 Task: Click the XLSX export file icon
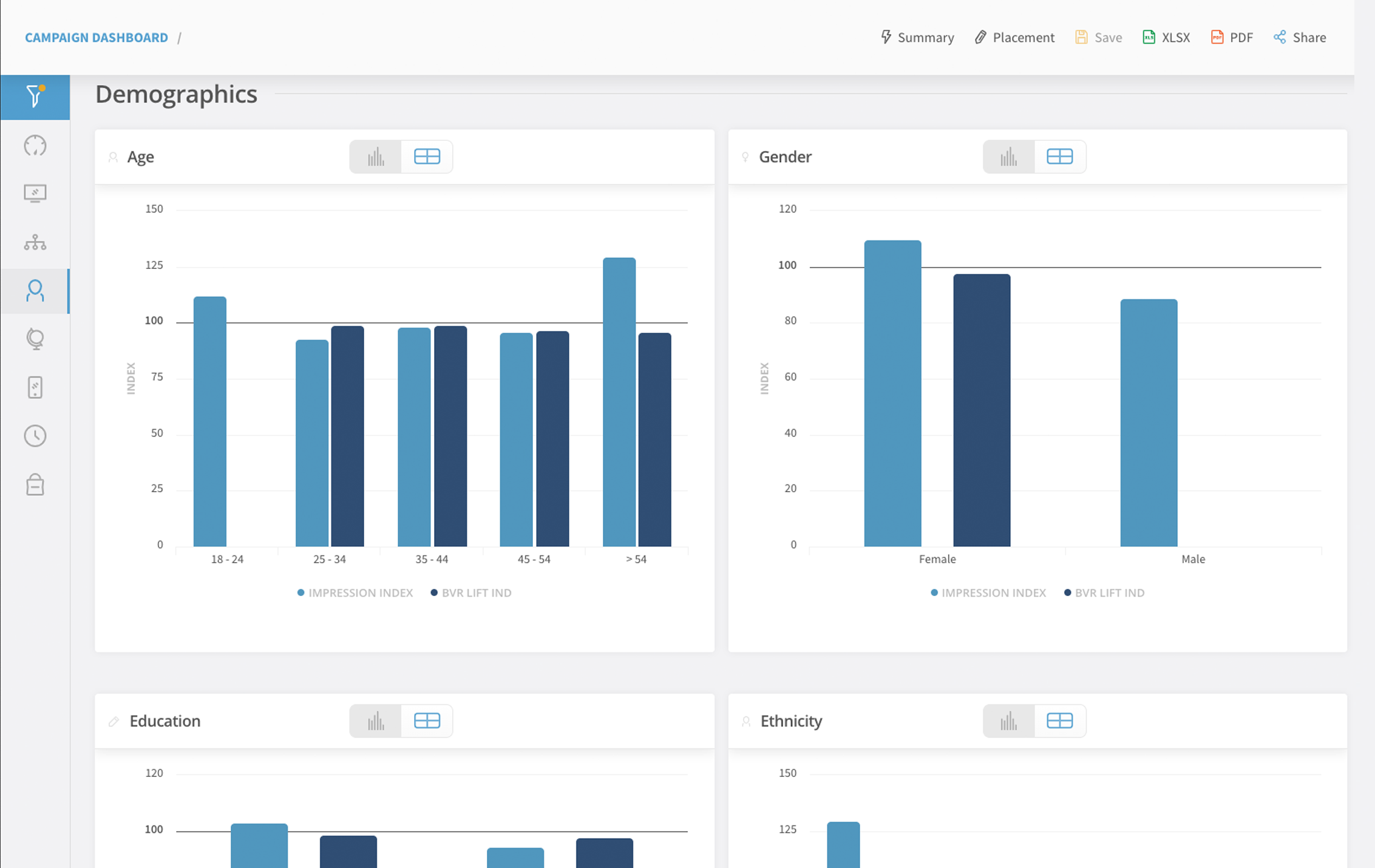point(1149,37)
